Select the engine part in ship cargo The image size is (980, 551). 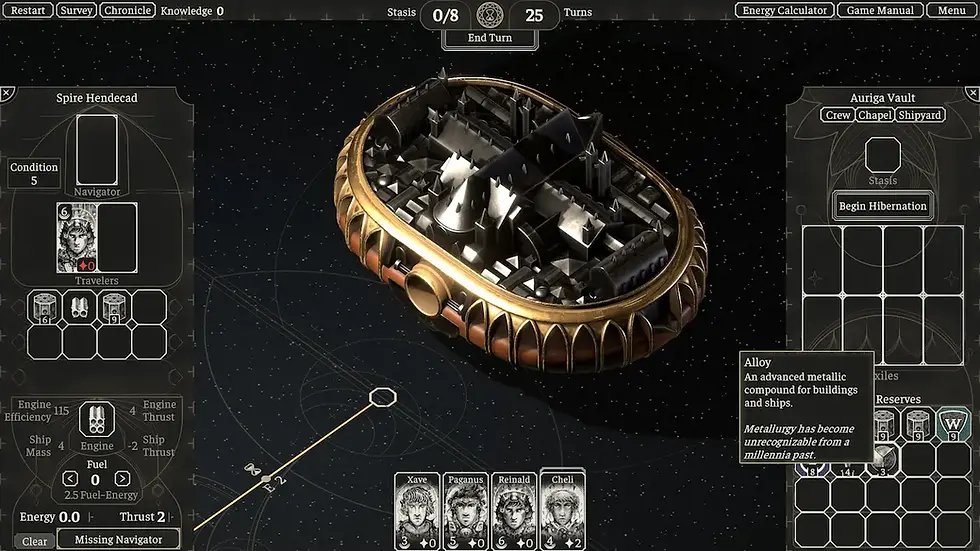(x=79, y=307)
